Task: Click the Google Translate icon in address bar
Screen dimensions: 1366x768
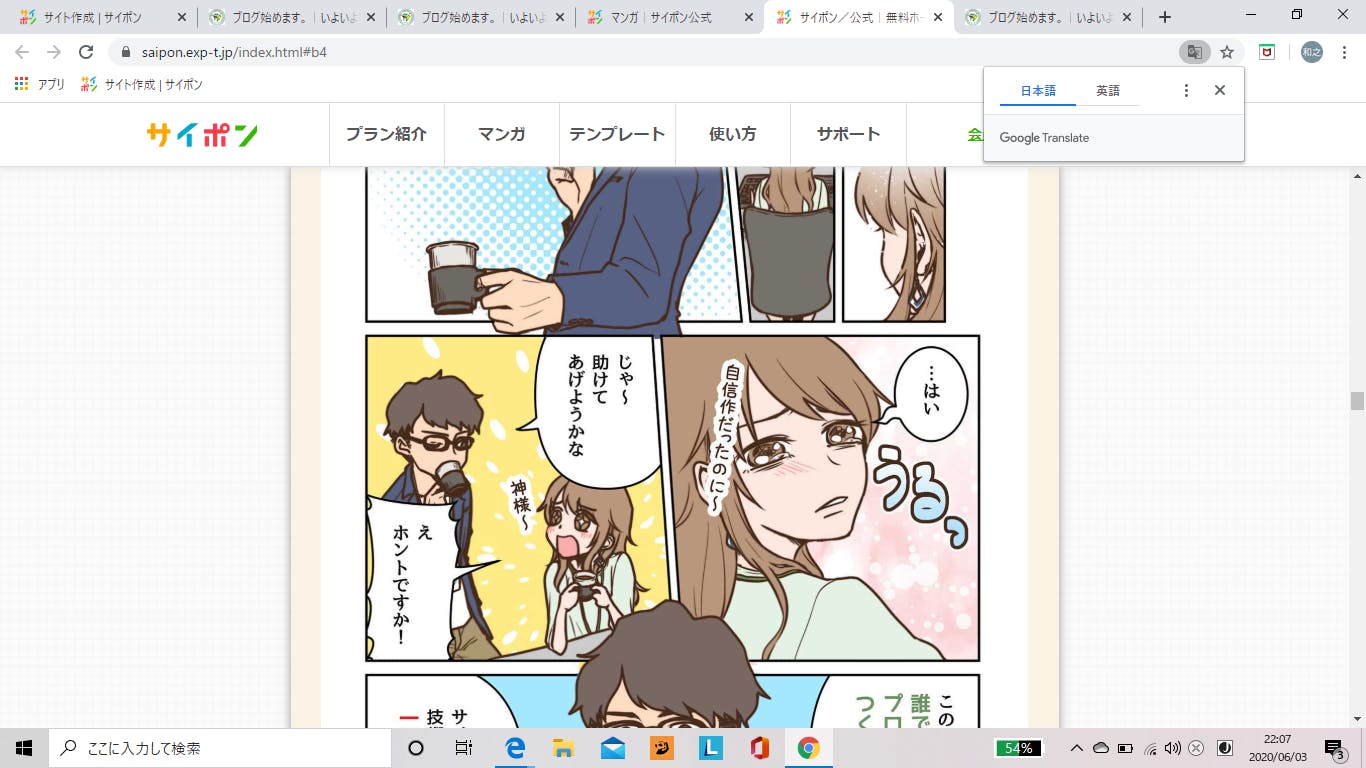Action: pos(1194,52)
